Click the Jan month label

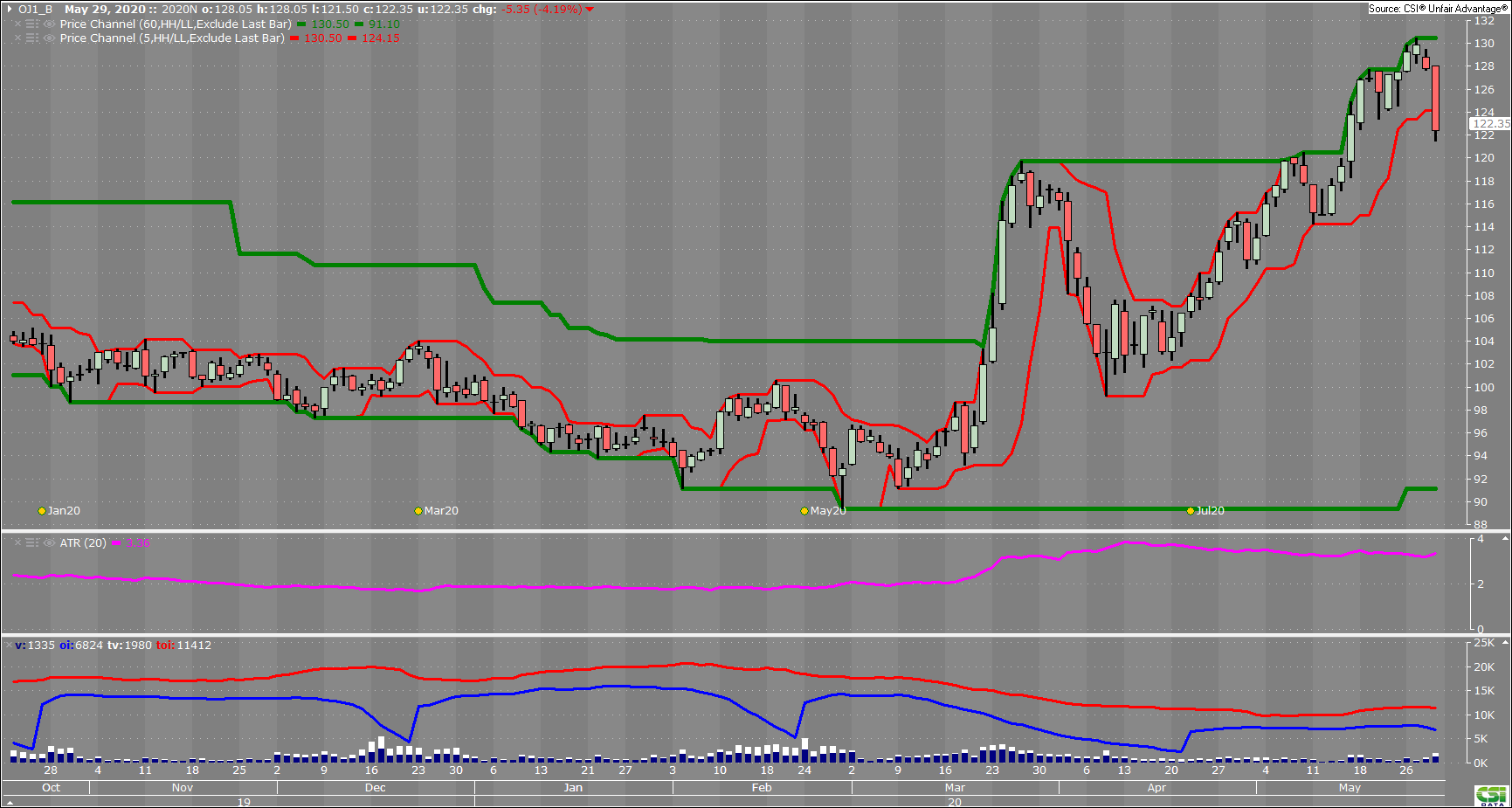(x=573, y=788)
